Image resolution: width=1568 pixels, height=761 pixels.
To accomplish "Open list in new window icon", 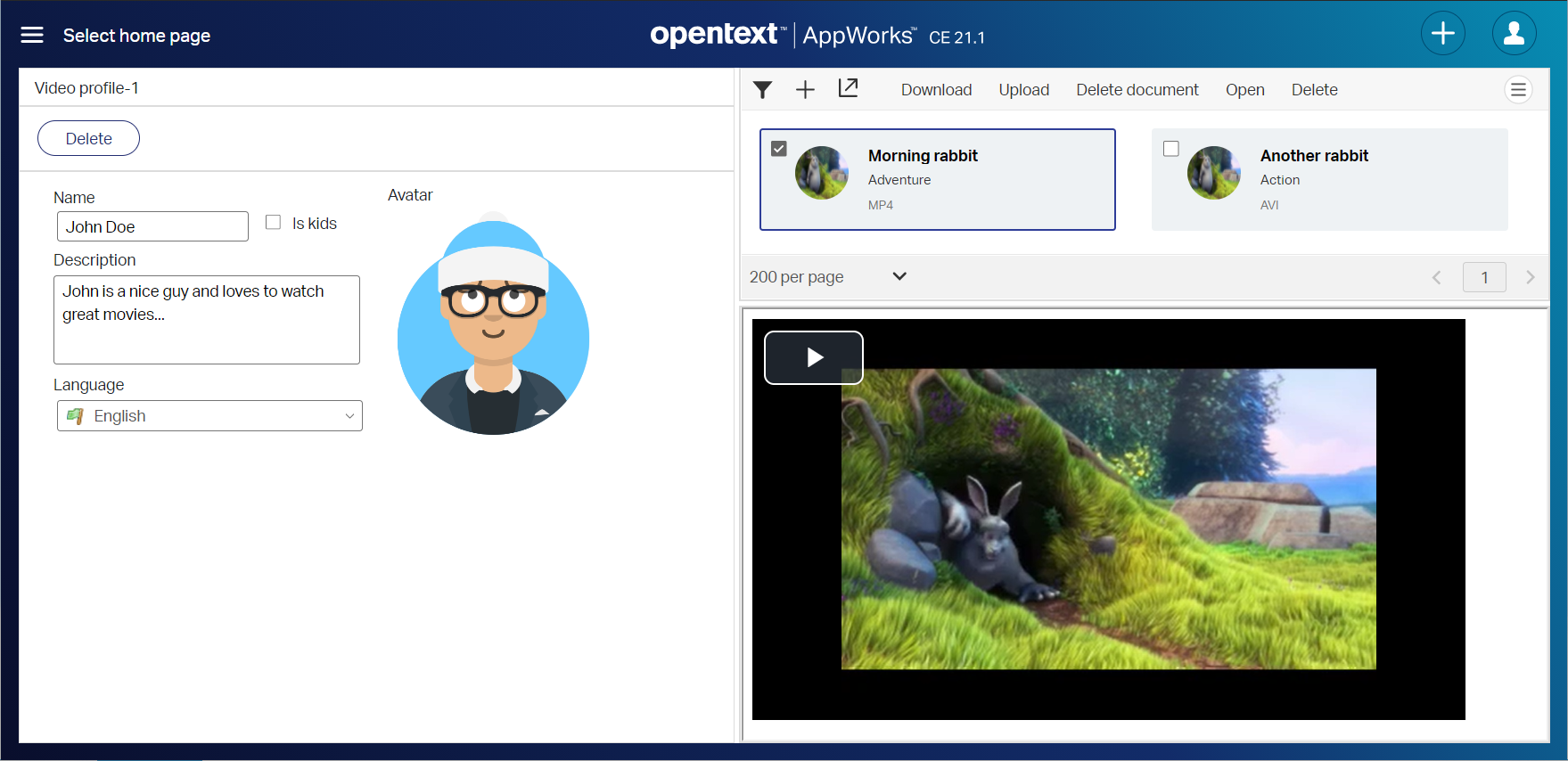I will 848,88.
